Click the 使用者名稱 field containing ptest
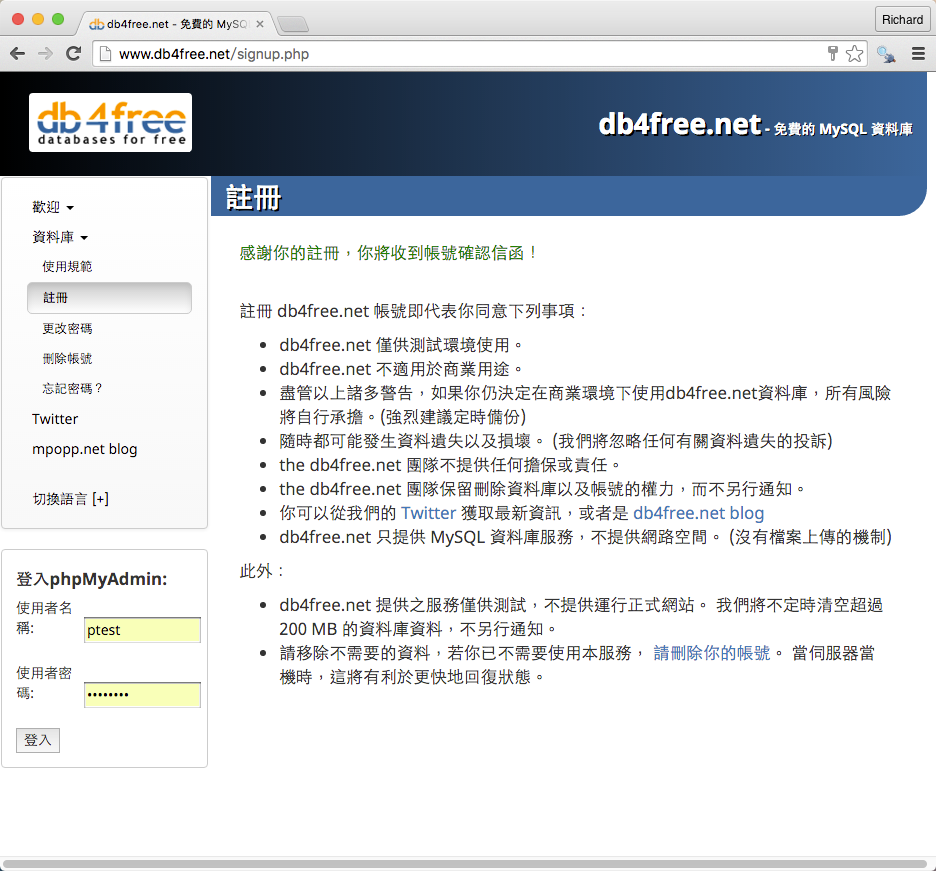Screen dimensions: 936x871 [142, 630]
